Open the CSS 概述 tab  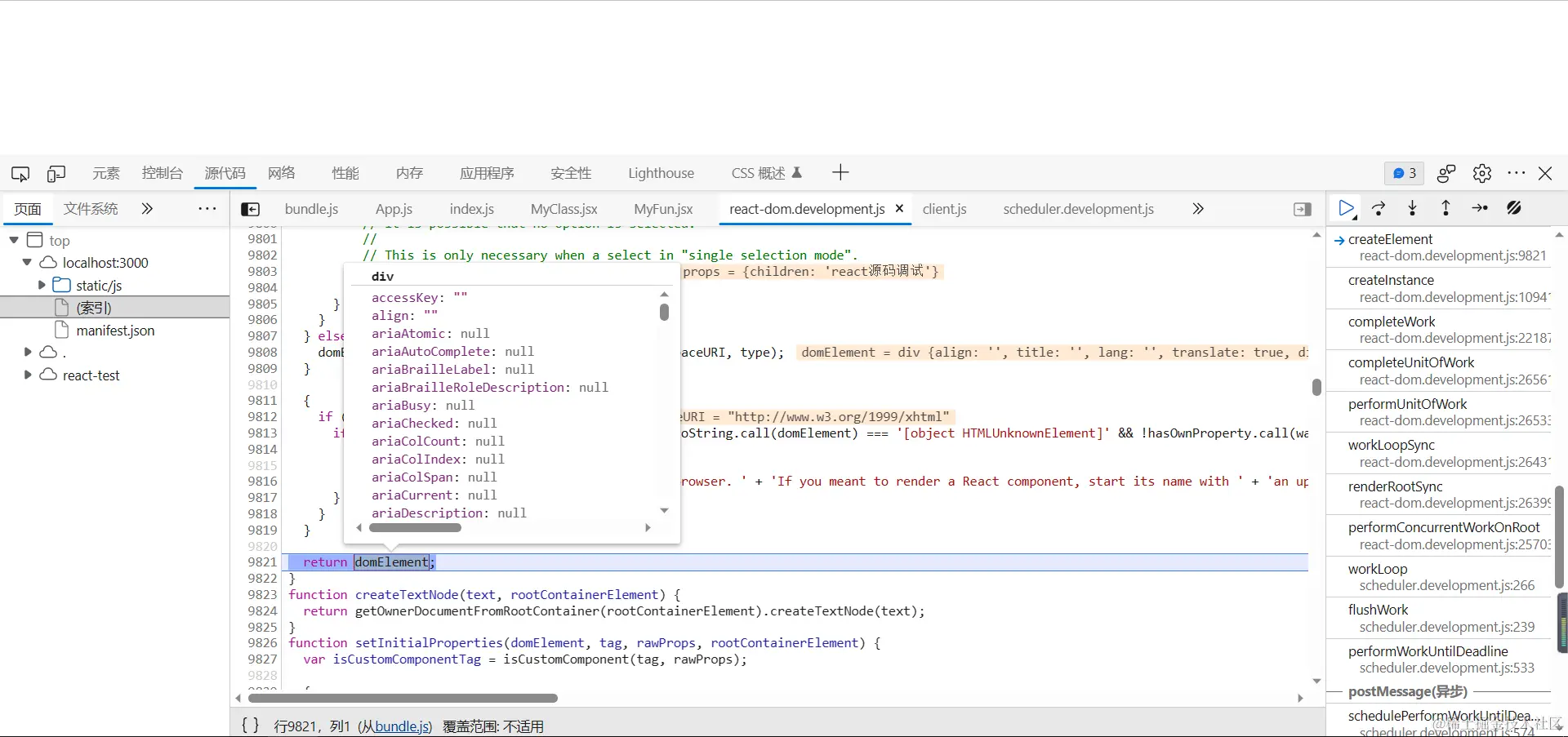767,173
